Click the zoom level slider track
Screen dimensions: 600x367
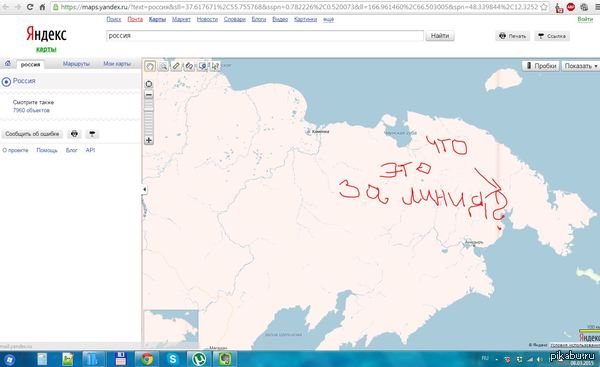point(149,117)
